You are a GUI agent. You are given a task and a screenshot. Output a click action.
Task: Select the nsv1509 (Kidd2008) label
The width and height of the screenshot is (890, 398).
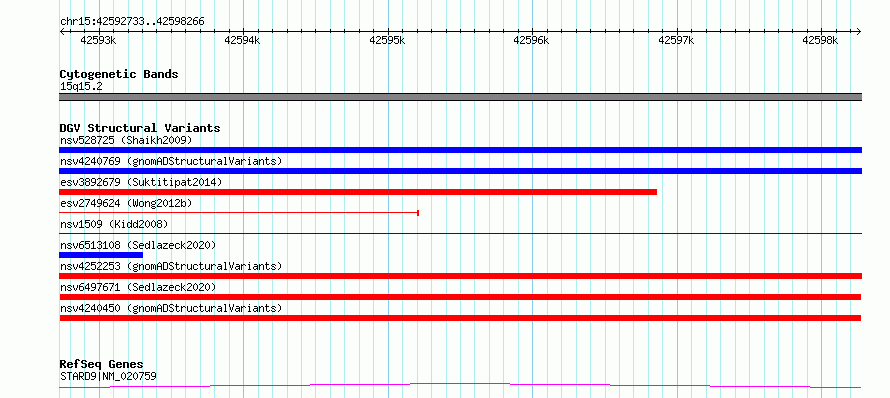114,224
